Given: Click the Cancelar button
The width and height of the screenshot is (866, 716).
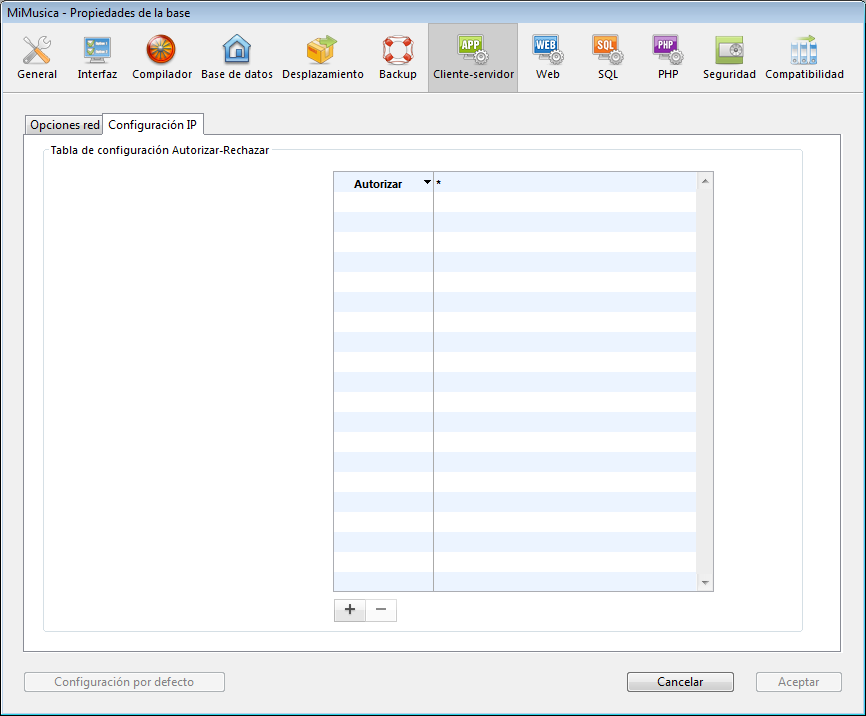Looking at the screenshot, I should coord(680,682).
